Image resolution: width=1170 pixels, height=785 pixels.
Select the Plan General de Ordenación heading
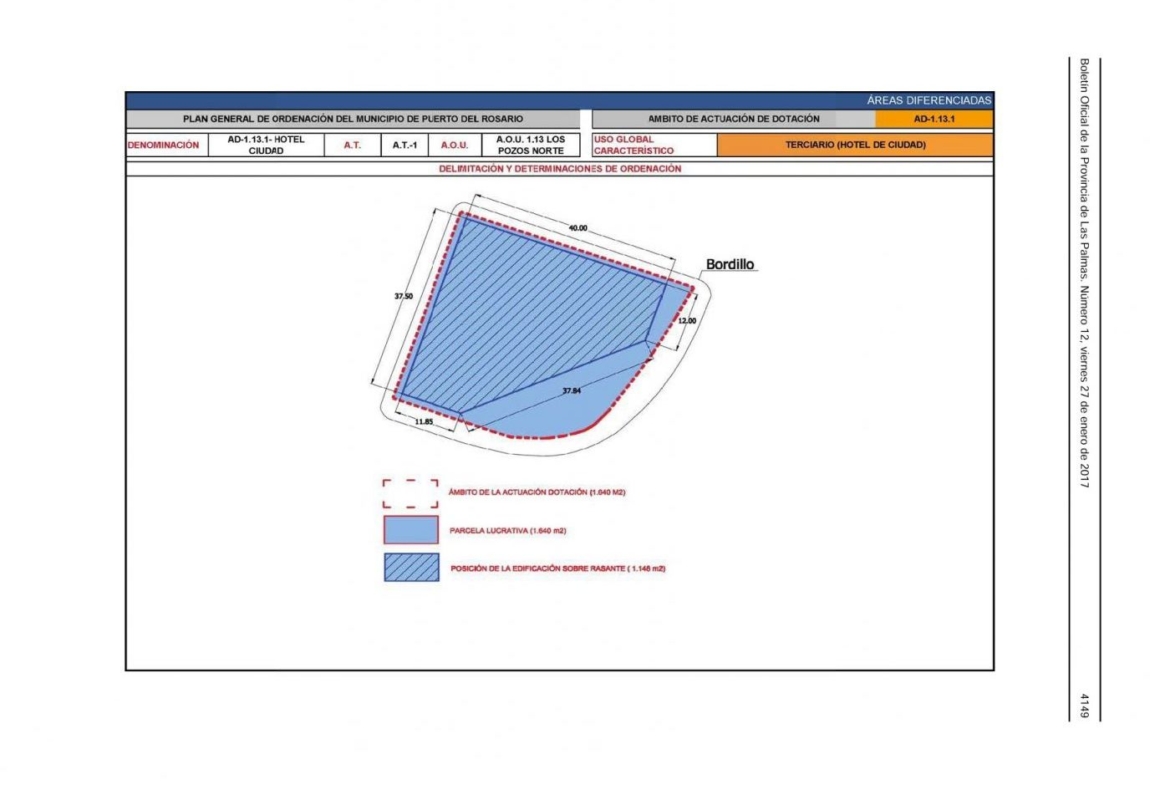point(352,119)
